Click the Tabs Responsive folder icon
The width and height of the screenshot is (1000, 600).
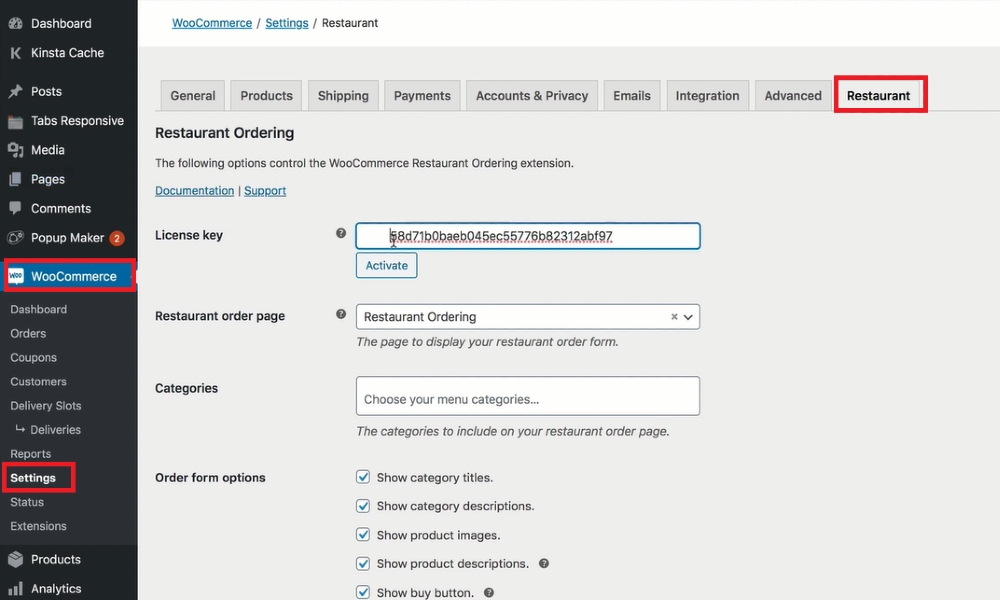(15, 121)
